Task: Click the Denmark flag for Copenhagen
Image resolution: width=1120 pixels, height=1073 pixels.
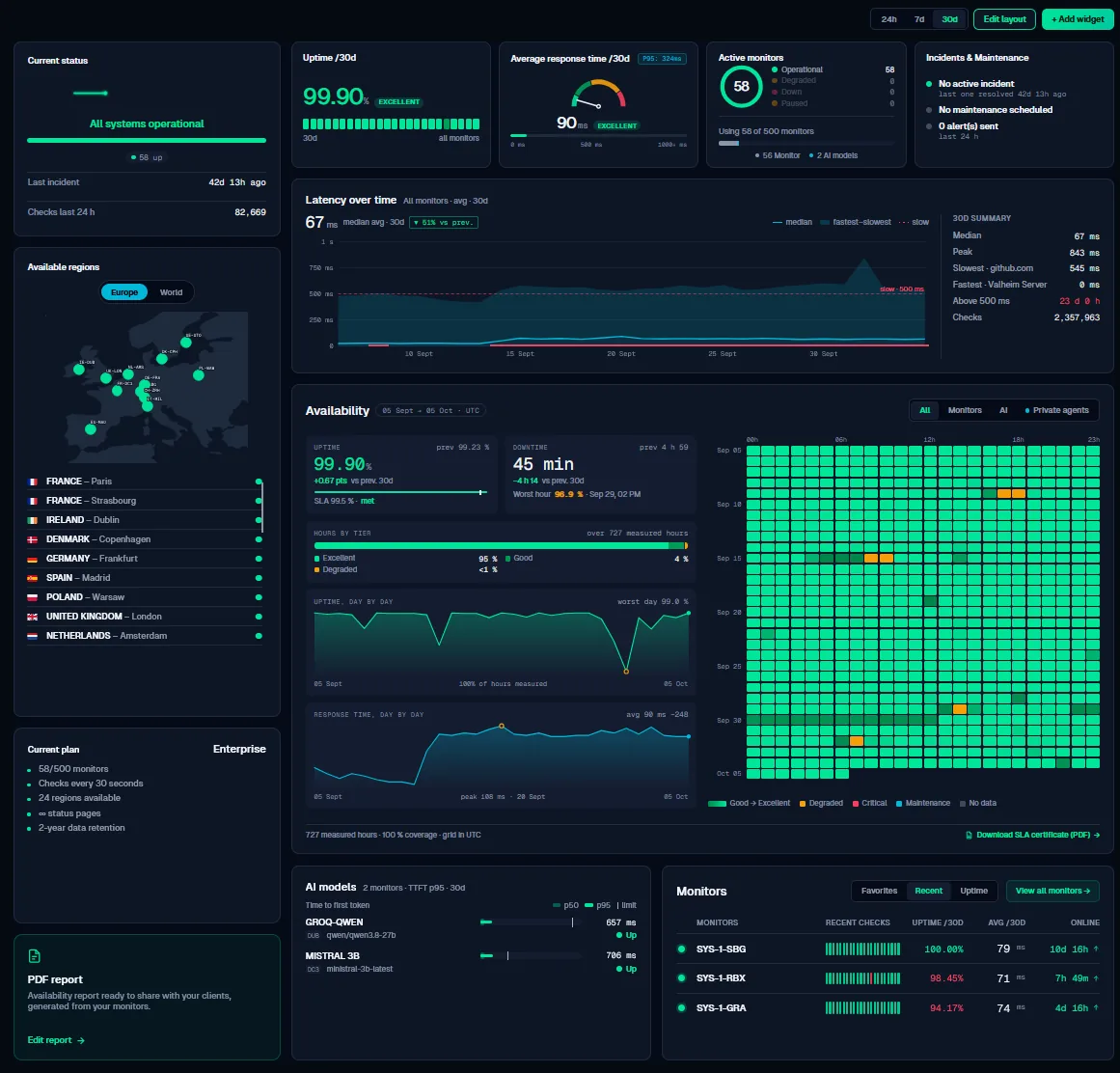Action: coord(32,539)
